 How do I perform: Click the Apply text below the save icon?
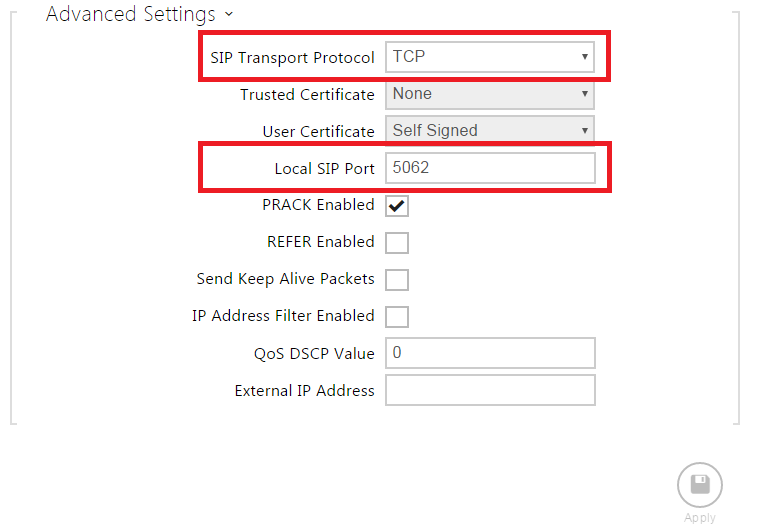699,517
